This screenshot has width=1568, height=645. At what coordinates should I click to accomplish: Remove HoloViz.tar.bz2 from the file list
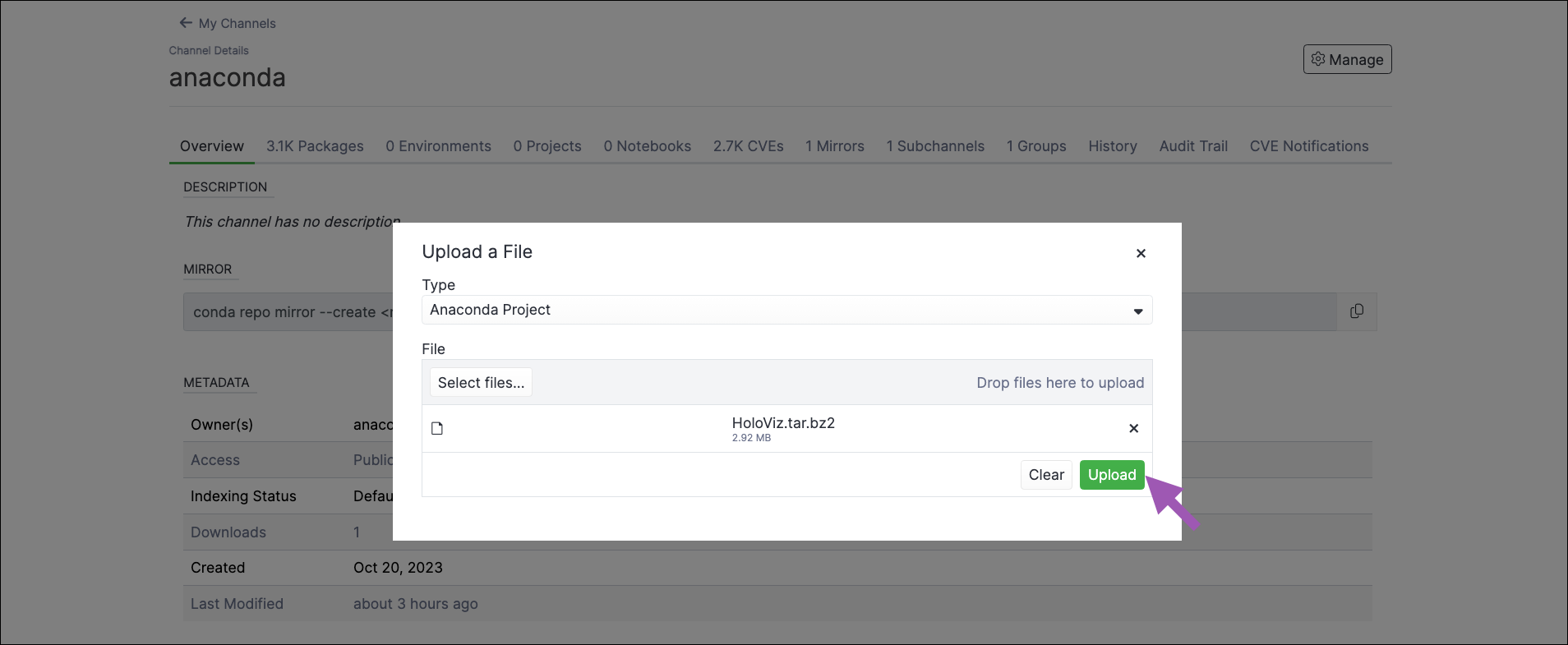[1133, 428]
